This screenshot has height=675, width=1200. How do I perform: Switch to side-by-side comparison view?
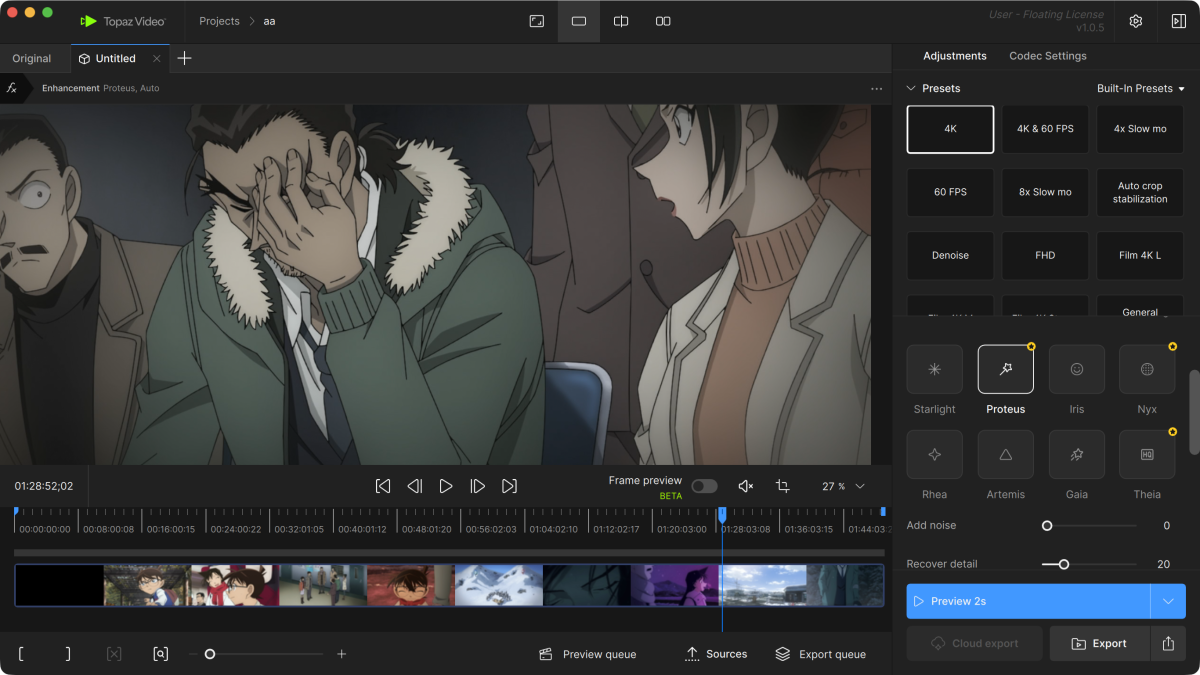(x=663, y=21)
